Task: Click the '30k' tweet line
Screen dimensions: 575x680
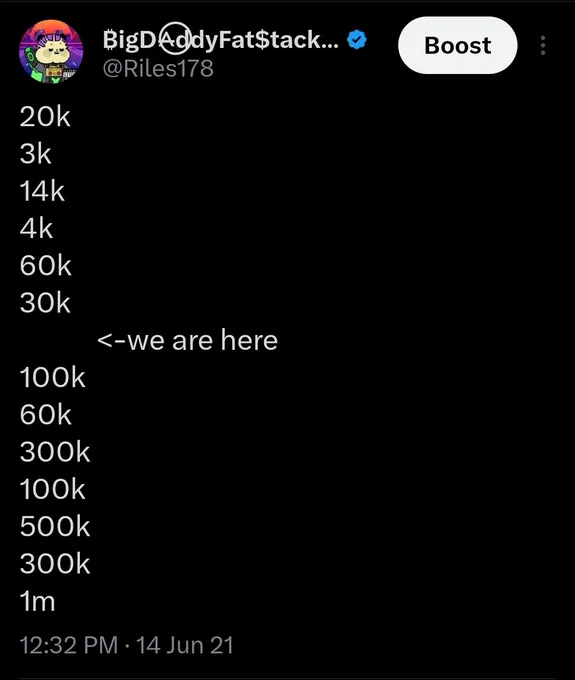Action: pos(45,303)
